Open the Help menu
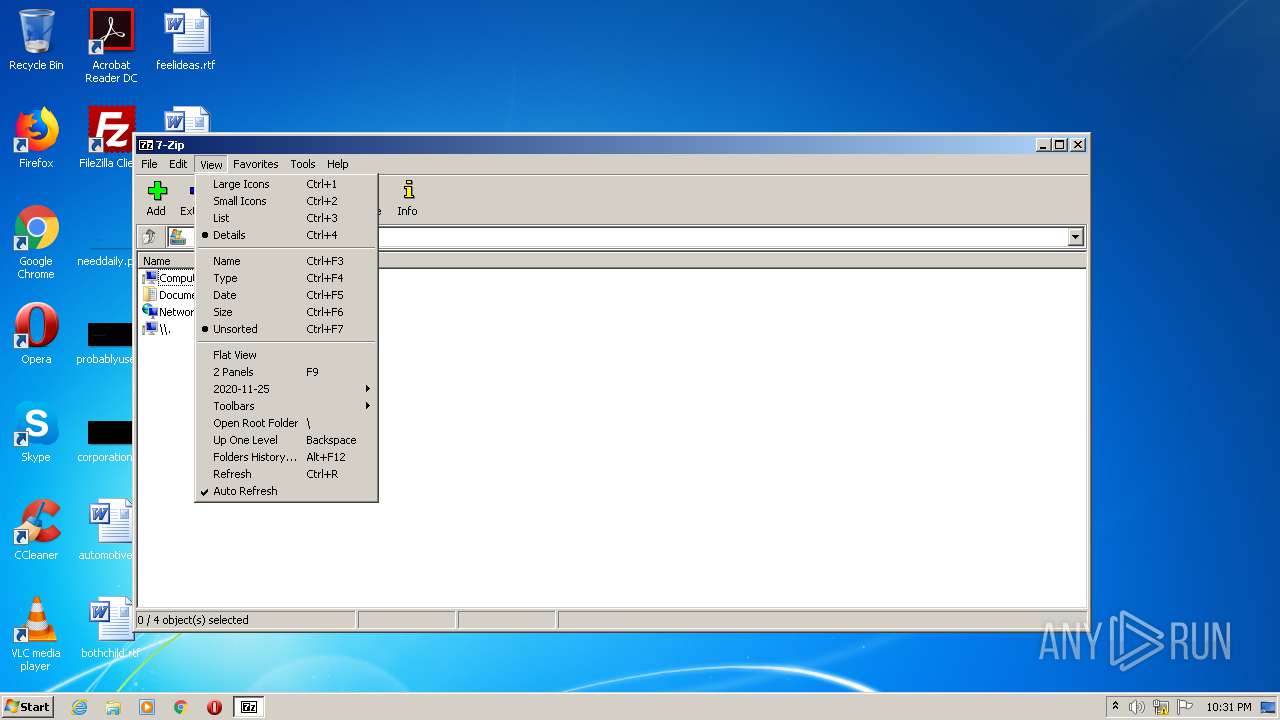 click(x=338, y=164)
